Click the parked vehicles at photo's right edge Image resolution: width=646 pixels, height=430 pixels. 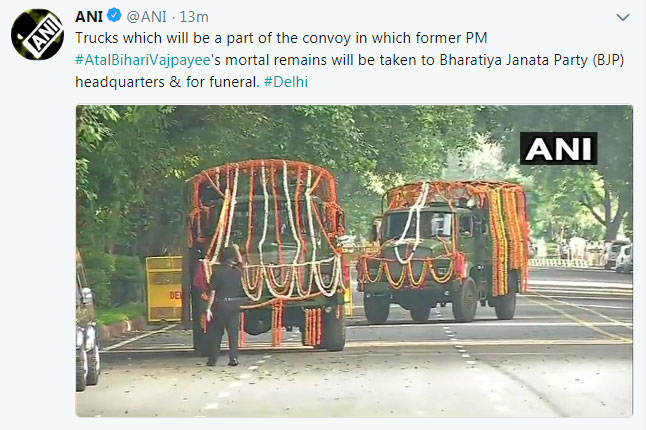[616, 256]
